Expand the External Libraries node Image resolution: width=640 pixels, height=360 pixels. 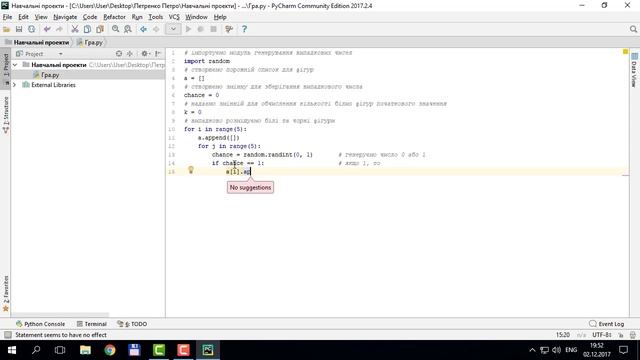(15, 85)
